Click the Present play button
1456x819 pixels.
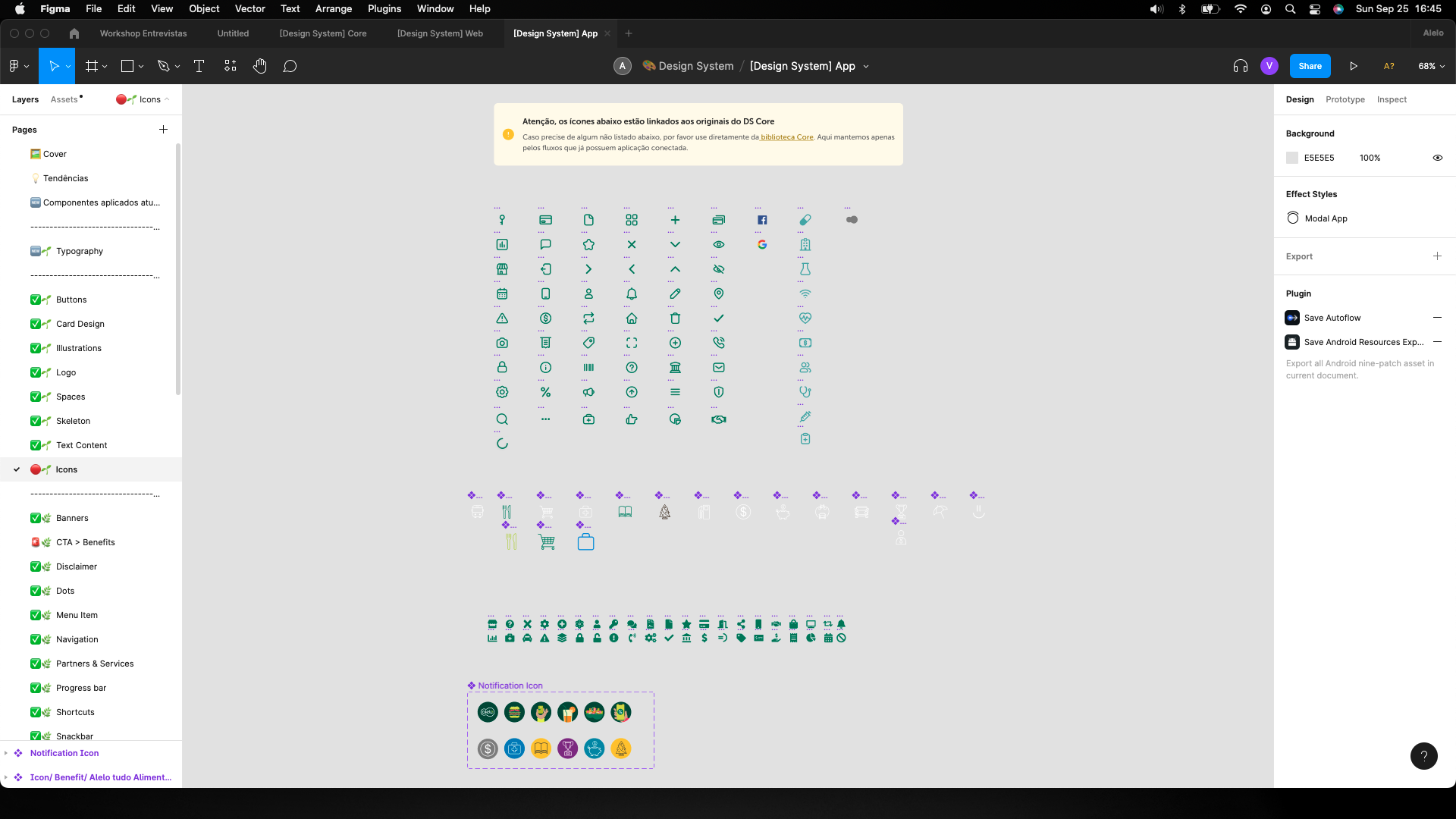[x=1354, y=66]
